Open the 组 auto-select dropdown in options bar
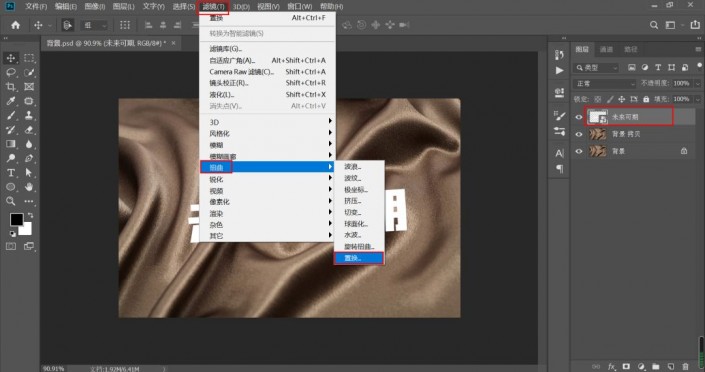The image size is (705, 372). (x=94, y=25)
